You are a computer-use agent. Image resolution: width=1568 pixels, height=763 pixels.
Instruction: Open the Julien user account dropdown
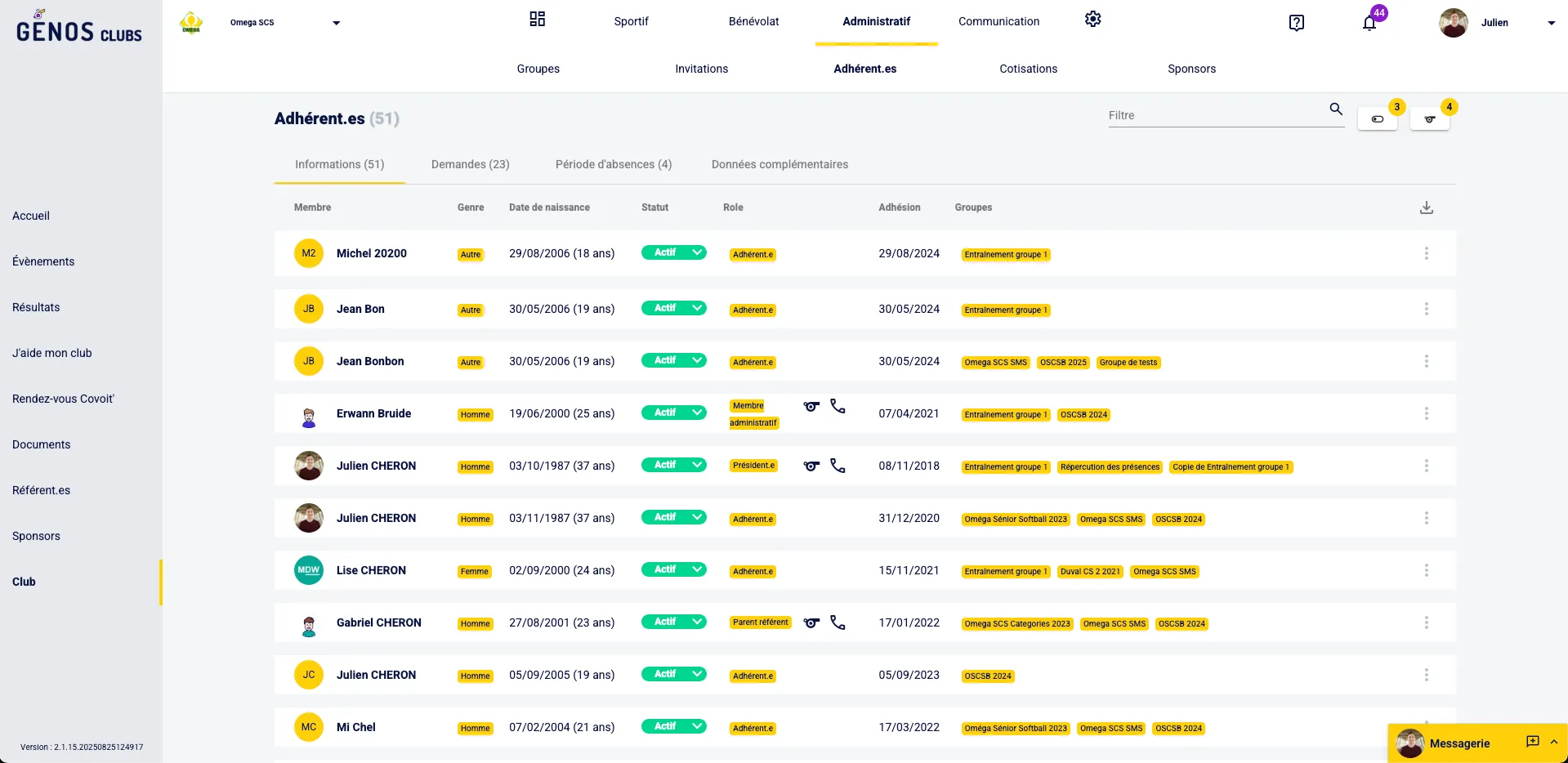coord(1550,23)
